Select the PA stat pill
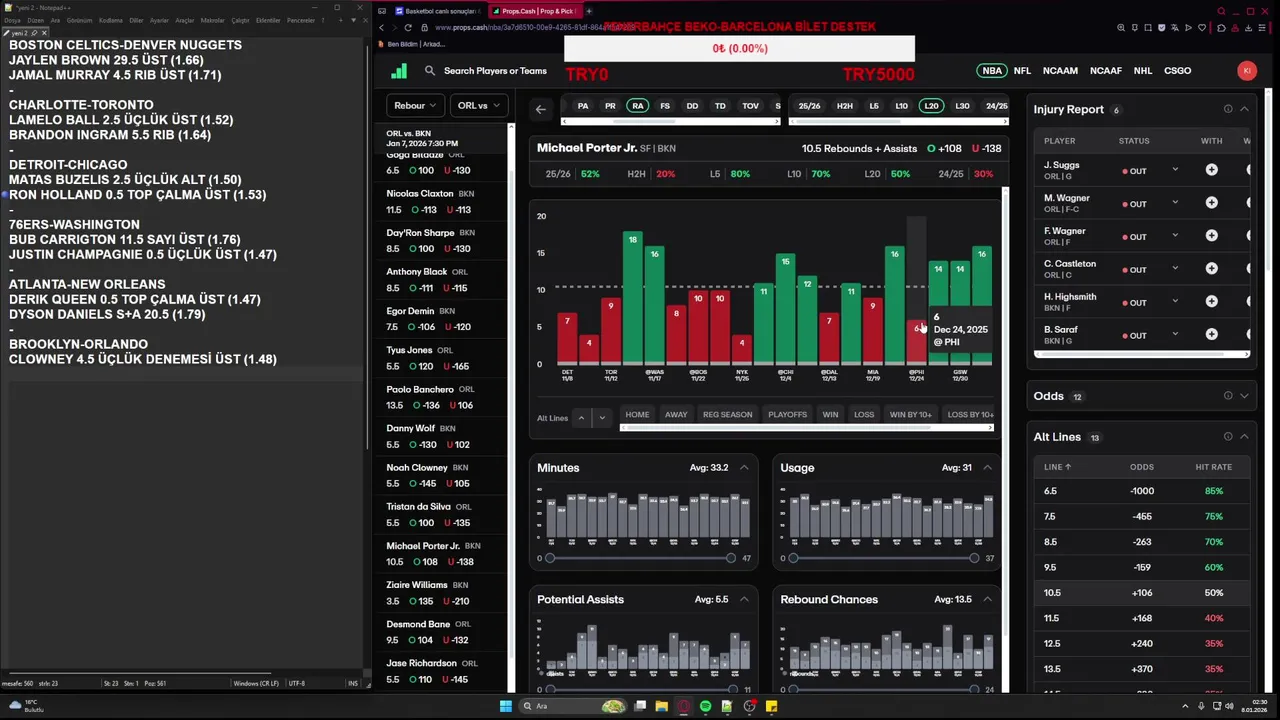Image resolution: width=1280 pixels, height=720 pixels. (x=583, y=106)
